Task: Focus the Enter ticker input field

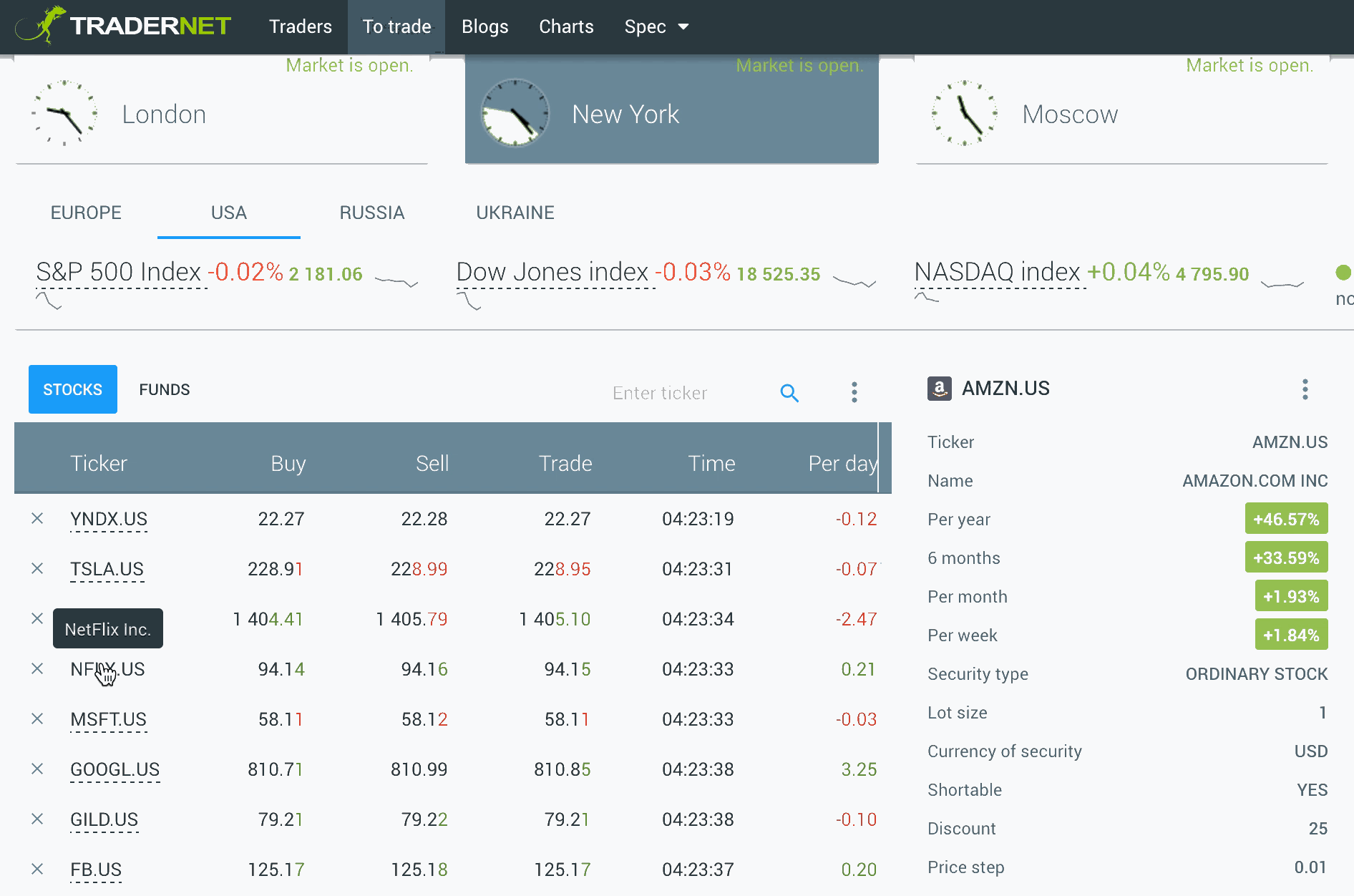Action: [687, 393]
